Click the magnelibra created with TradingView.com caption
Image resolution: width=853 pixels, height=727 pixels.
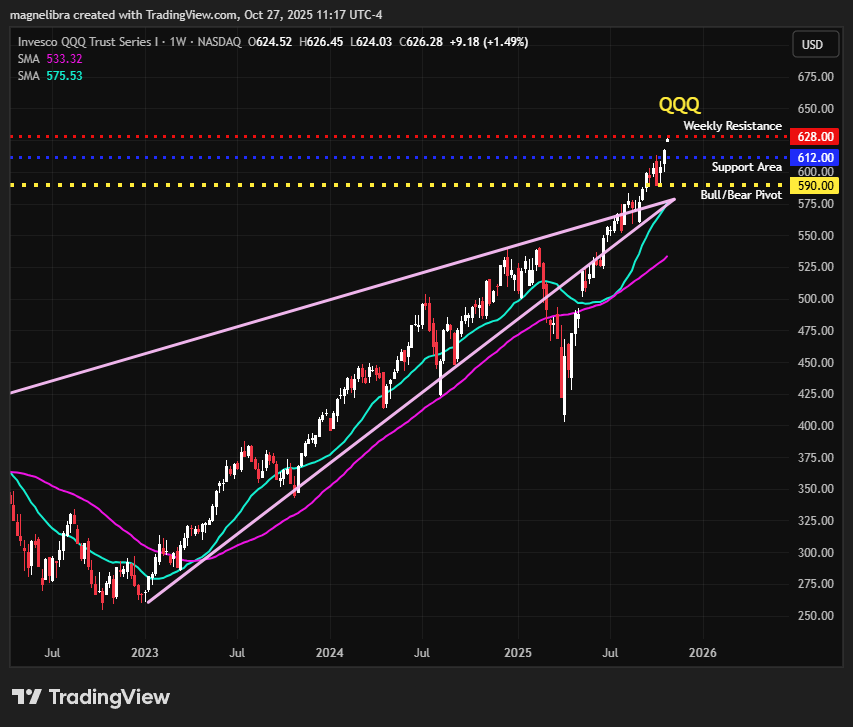(196, 15)
